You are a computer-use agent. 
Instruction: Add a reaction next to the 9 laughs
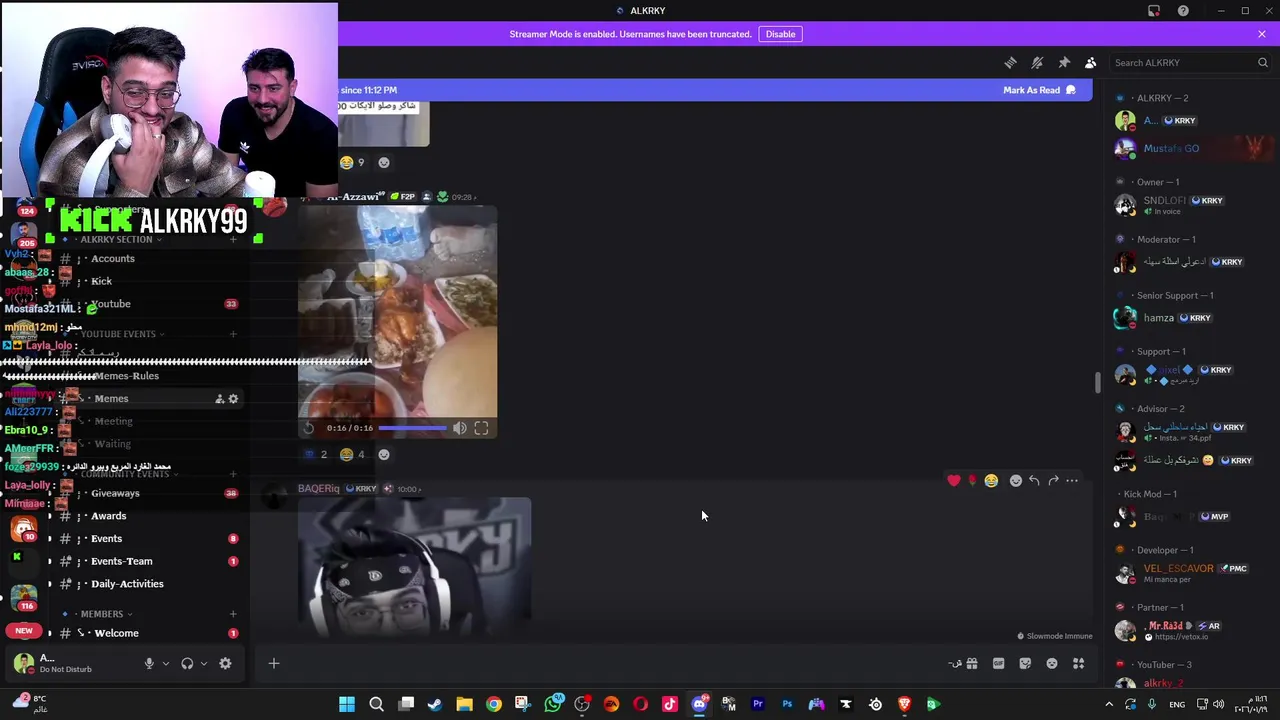coord(384,162)
